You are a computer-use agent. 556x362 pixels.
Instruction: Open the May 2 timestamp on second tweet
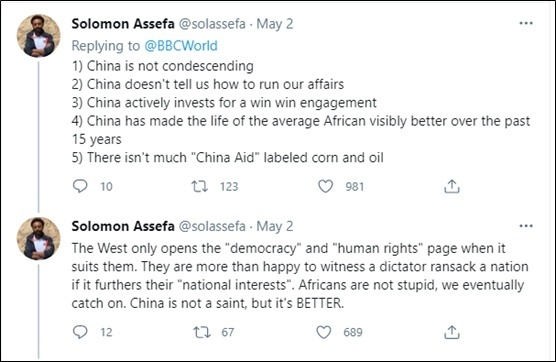coord(275,226)
